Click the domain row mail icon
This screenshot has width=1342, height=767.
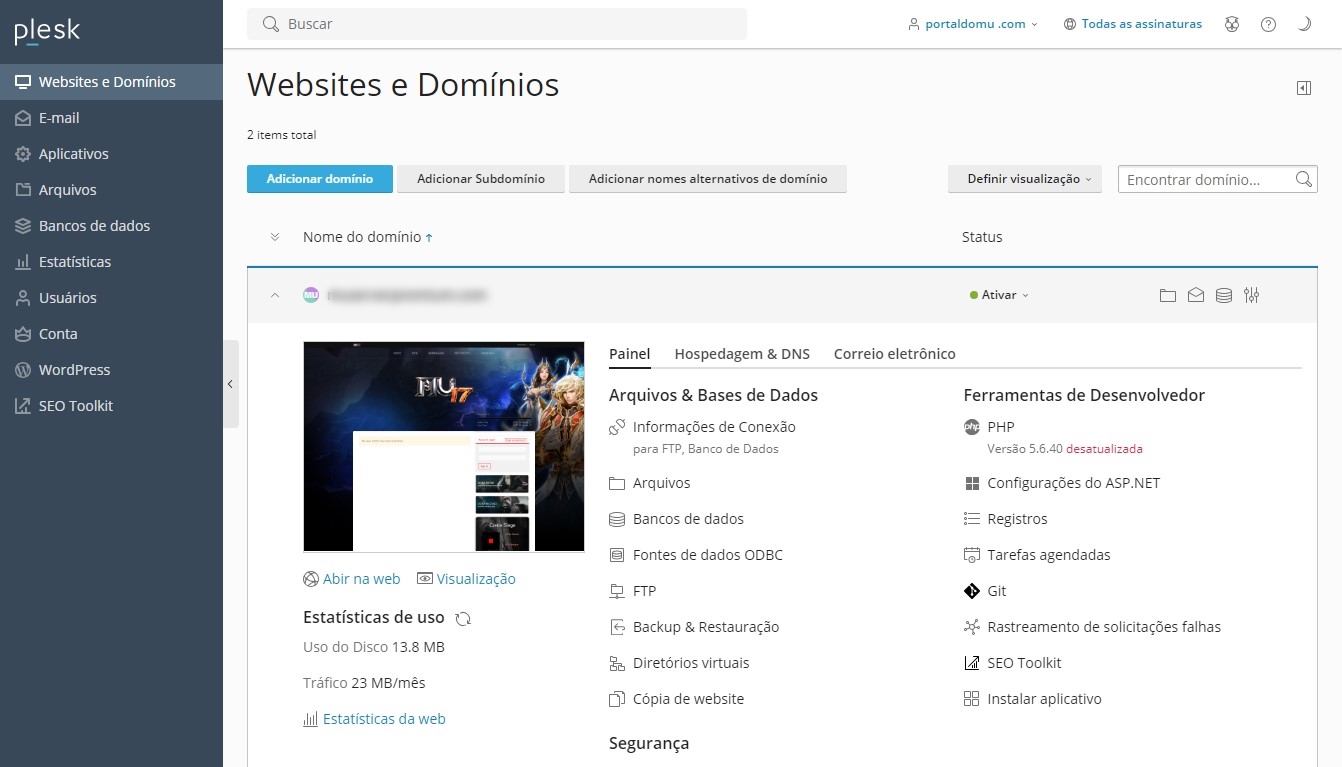1195,295
